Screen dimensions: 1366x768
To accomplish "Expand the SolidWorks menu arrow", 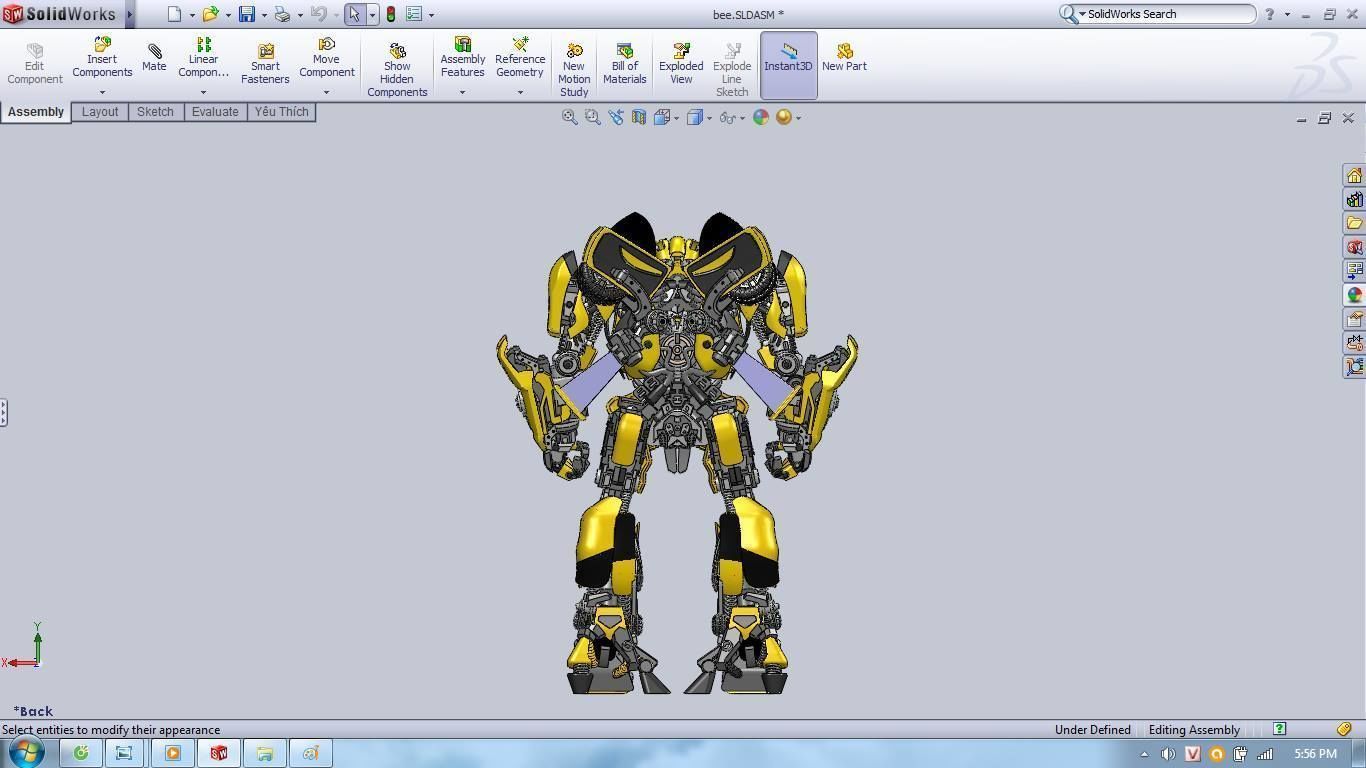I will coord(130,14).
